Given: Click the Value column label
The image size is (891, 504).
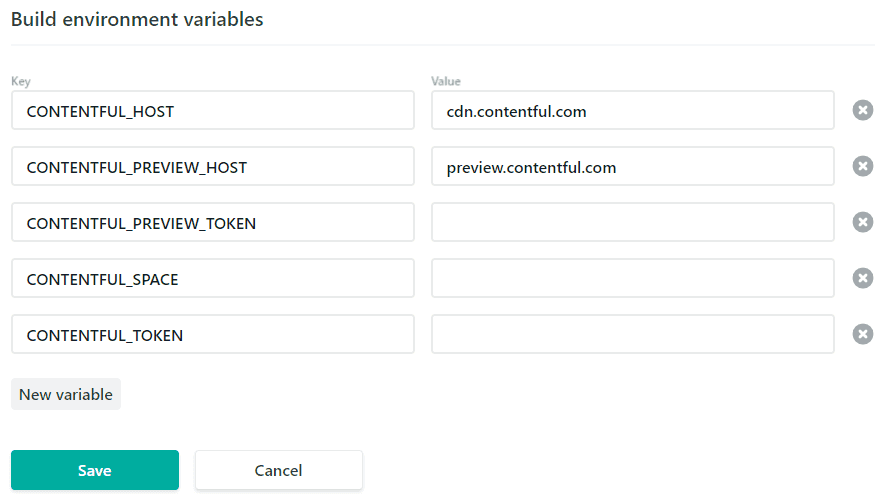Looking at the screenshot, I should click(x=446, y=81).
